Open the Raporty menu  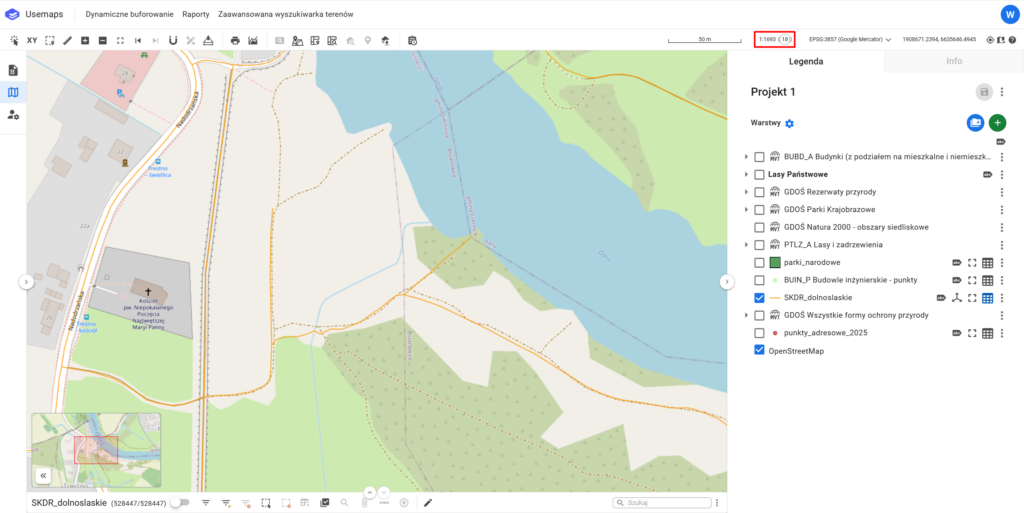point(195,15)
